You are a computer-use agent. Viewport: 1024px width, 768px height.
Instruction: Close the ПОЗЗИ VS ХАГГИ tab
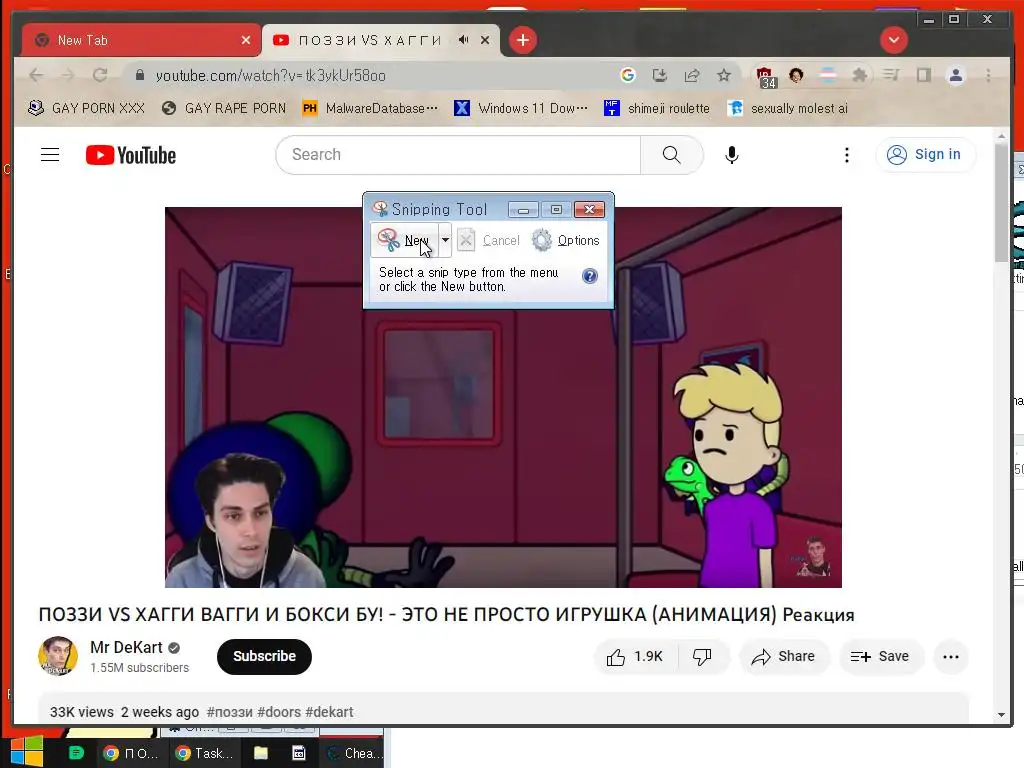pyautogui.click(x=485, y=40)
